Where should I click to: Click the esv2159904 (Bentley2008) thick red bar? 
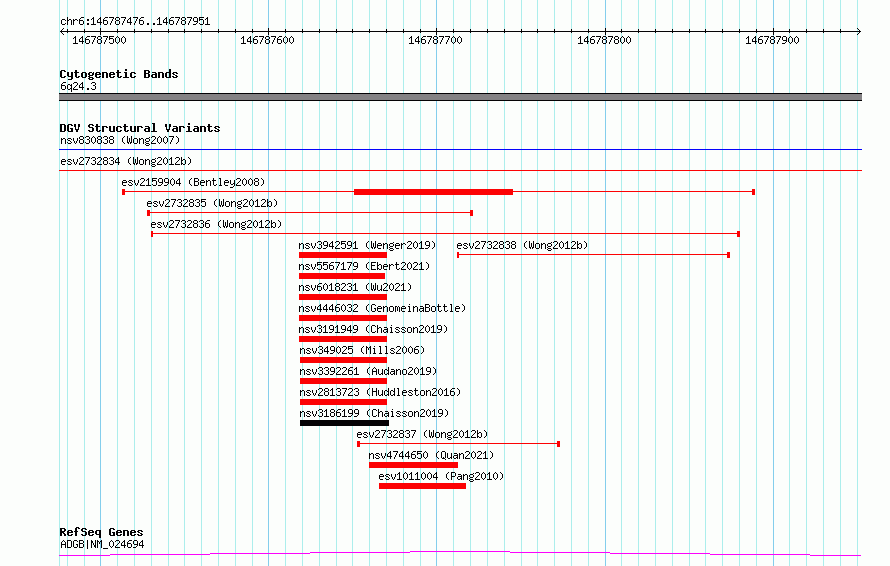433,192
